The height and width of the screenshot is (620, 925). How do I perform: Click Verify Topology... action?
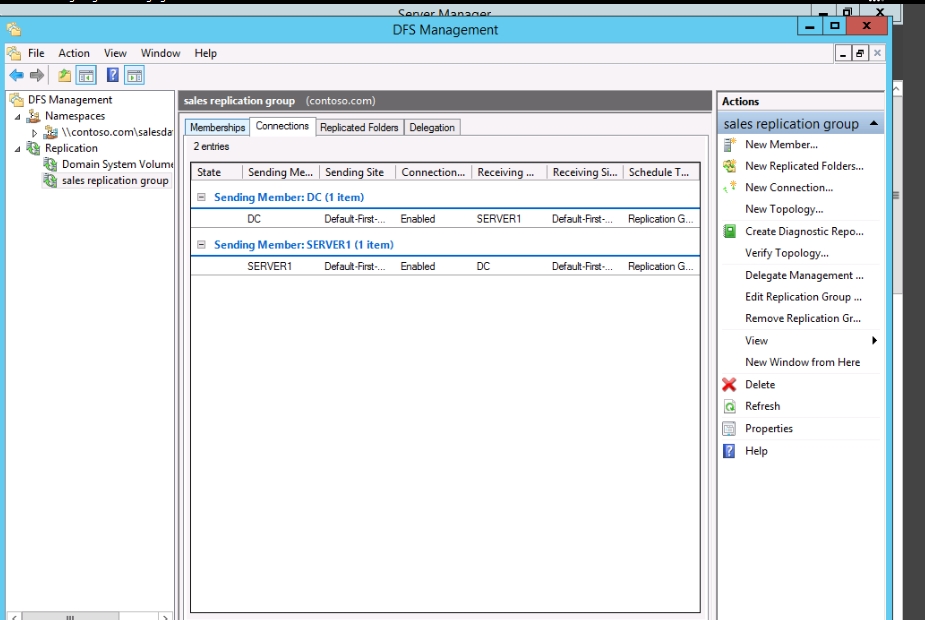tap(786, 253)
